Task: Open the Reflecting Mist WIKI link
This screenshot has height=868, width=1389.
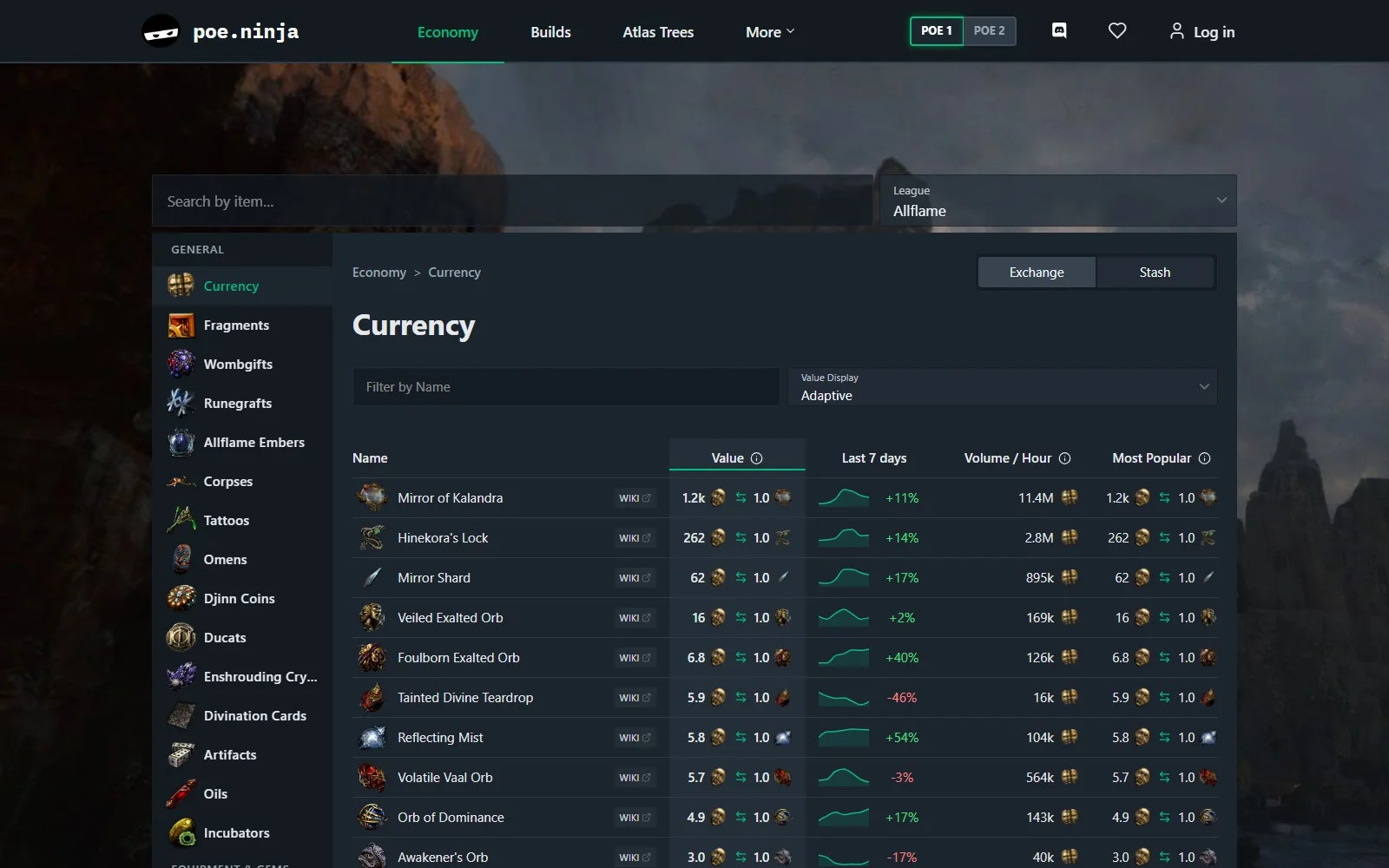Action: pyautogui.click(x=635, y=738)
